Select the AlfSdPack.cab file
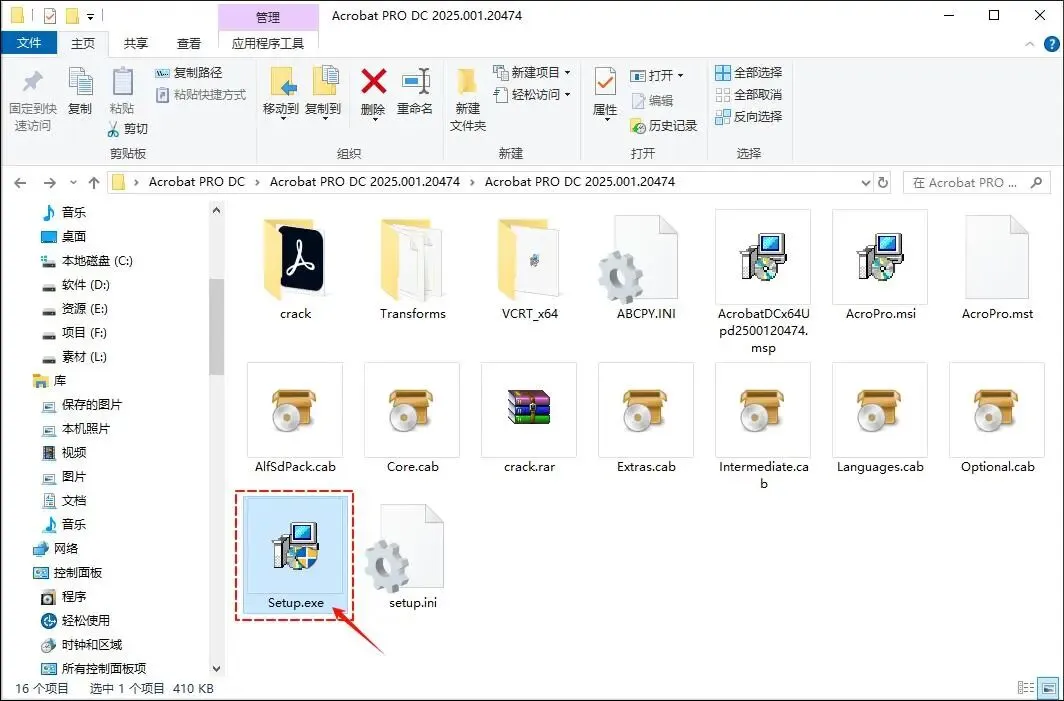The height and width of the screenshot is (701, 1064). coord(295,419)
